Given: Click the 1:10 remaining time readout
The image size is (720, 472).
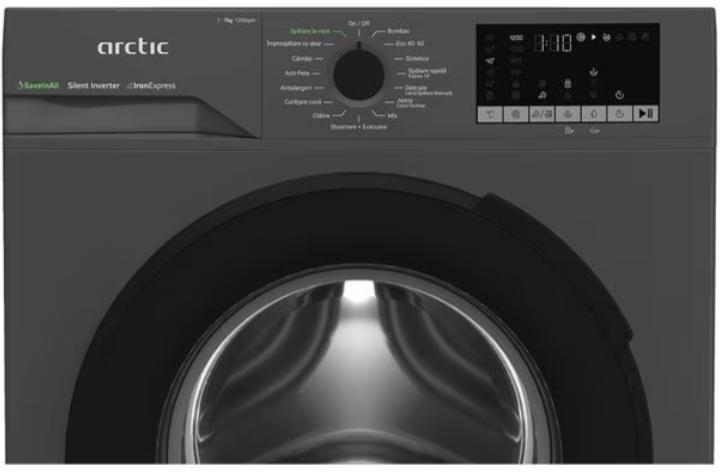Looking at the screenshot, I should (553, 43).
